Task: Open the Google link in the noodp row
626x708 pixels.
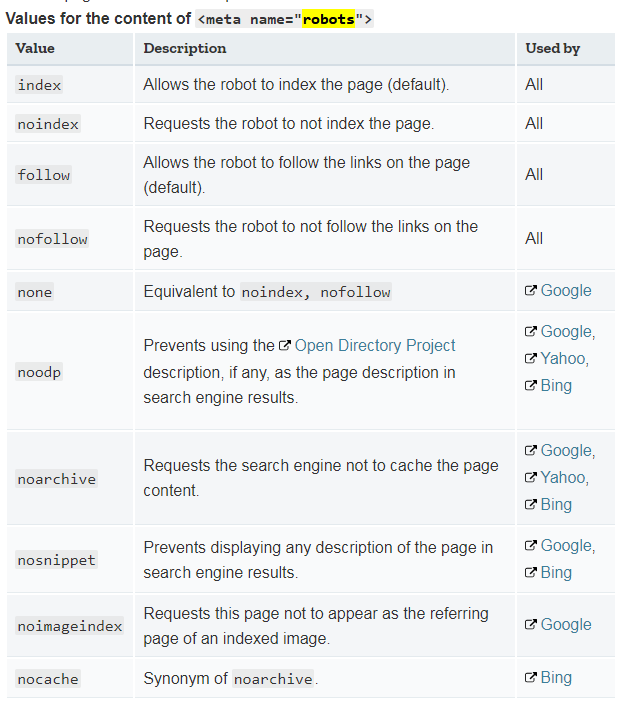Action: click(x=567, y=332)
